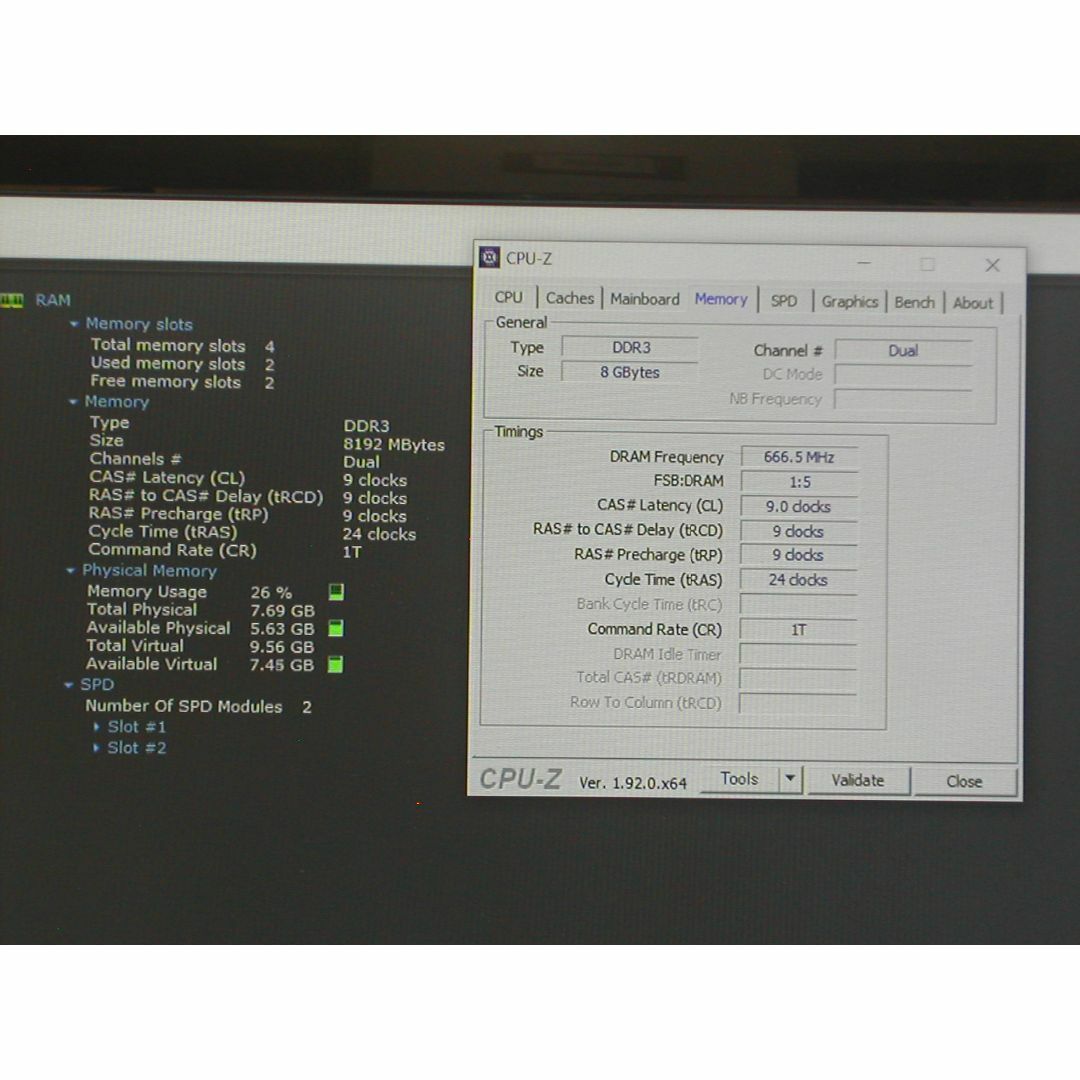Click the green RAM chip icon
Viewport: 1080px width, 1080px height.
[12, 300]
